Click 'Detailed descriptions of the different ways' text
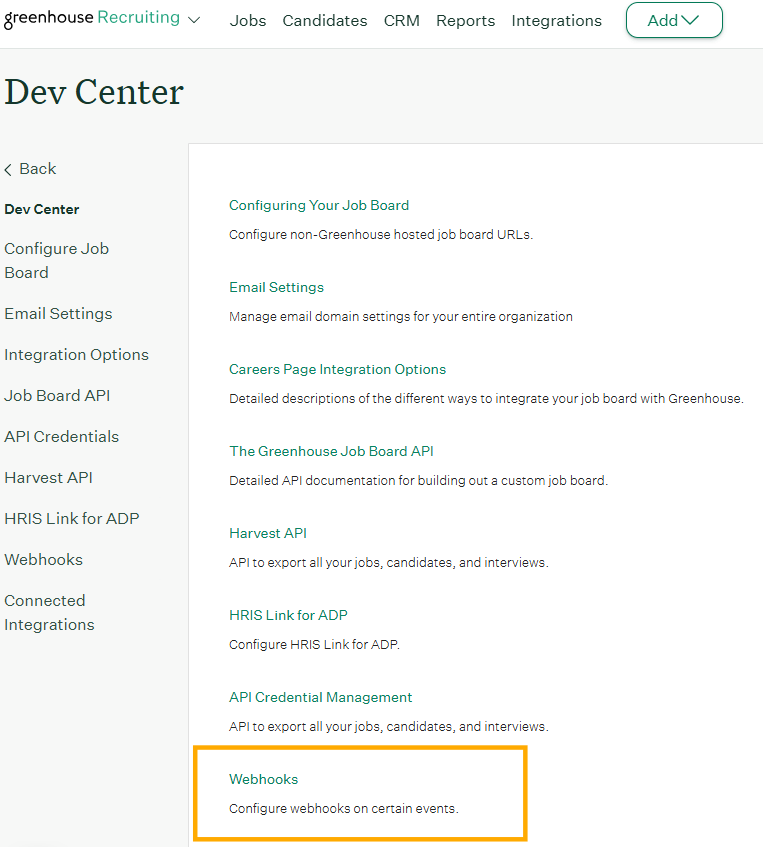Viewport: 763px width, 847px height. [x=486, y=399]
